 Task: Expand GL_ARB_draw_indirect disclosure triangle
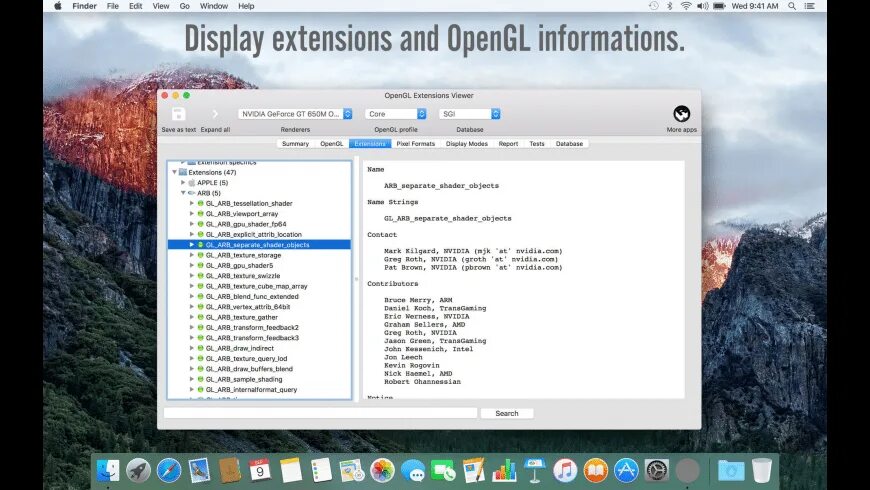click(192, 348)
